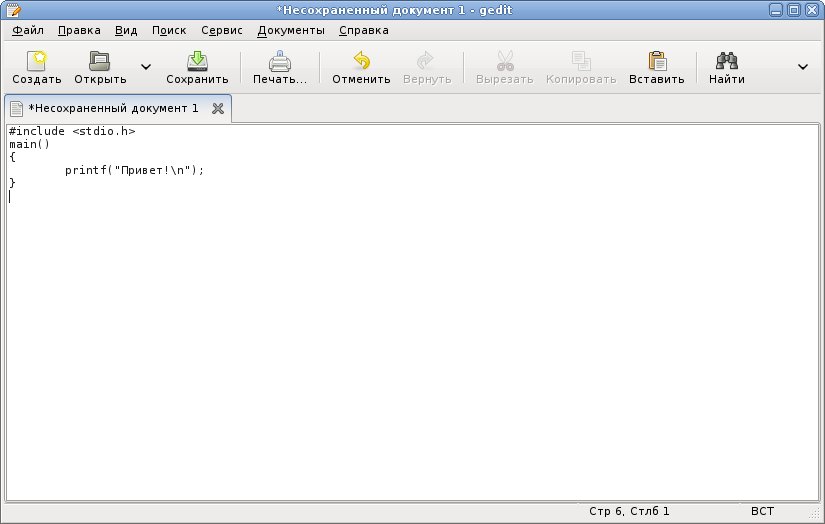Viewport: 825px width, 524px height.
Task: Close the Несохраненный документ 1 tab
Action: [x=218, y=108]
